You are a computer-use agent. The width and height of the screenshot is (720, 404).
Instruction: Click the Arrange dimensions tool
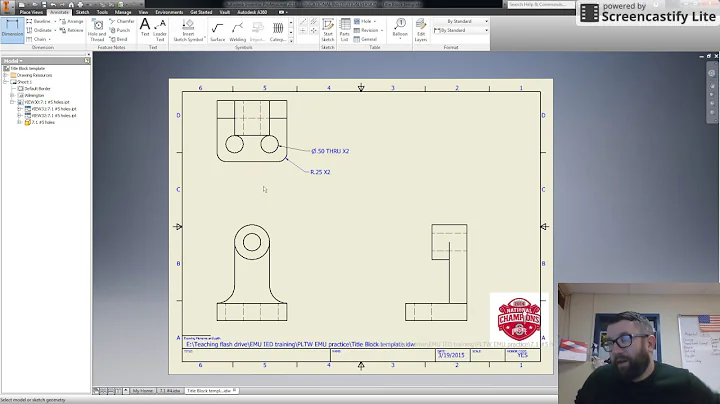(72, 22)
